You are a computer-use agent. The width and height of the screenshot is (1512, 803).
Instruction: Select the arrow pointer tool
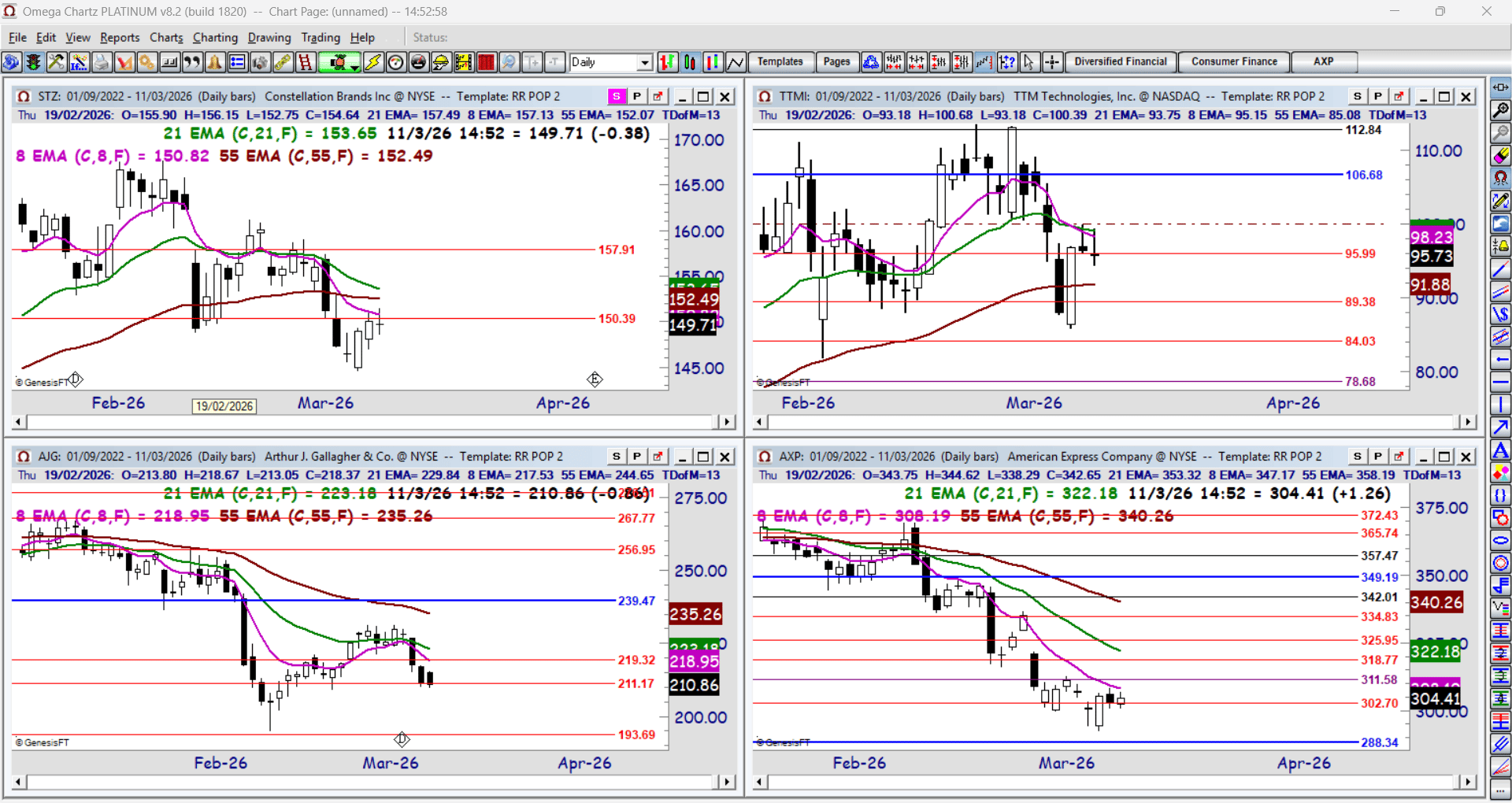[1029, 62]
